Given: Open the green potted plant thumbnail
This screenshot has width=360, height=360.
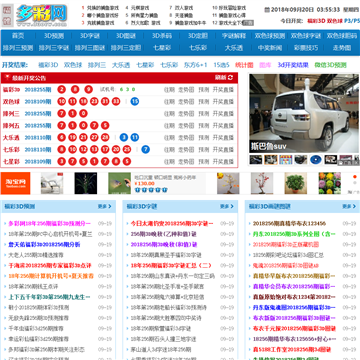Looking at the screenshot, I should [x=296, y=183].
